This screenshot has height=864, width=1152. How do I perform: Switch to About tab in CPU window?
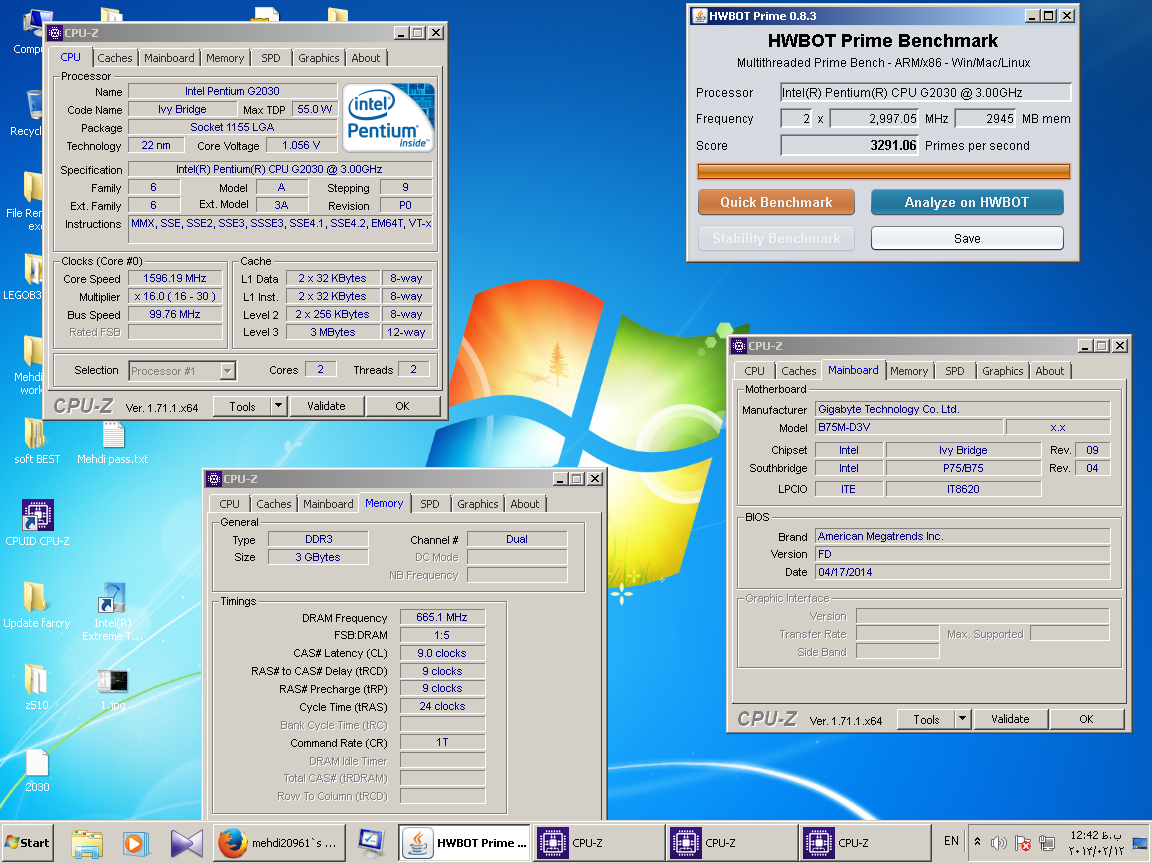click(366, 58)
